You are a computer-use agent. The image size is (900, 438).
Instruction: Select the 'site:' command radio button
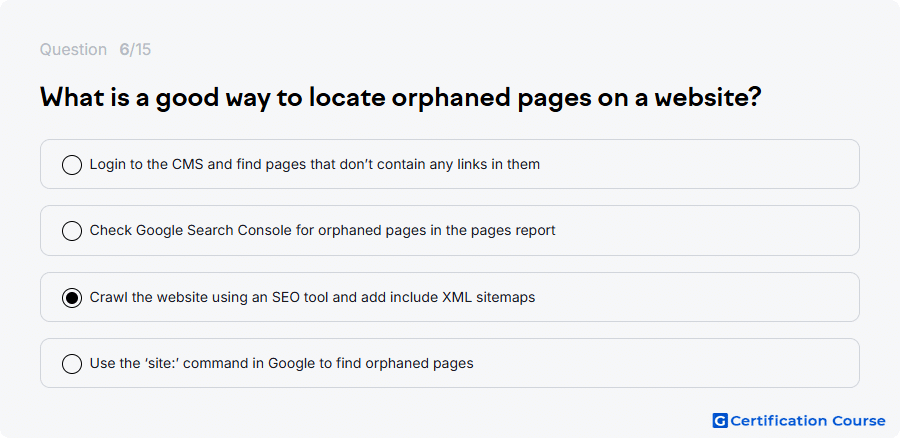pos(72,364)
